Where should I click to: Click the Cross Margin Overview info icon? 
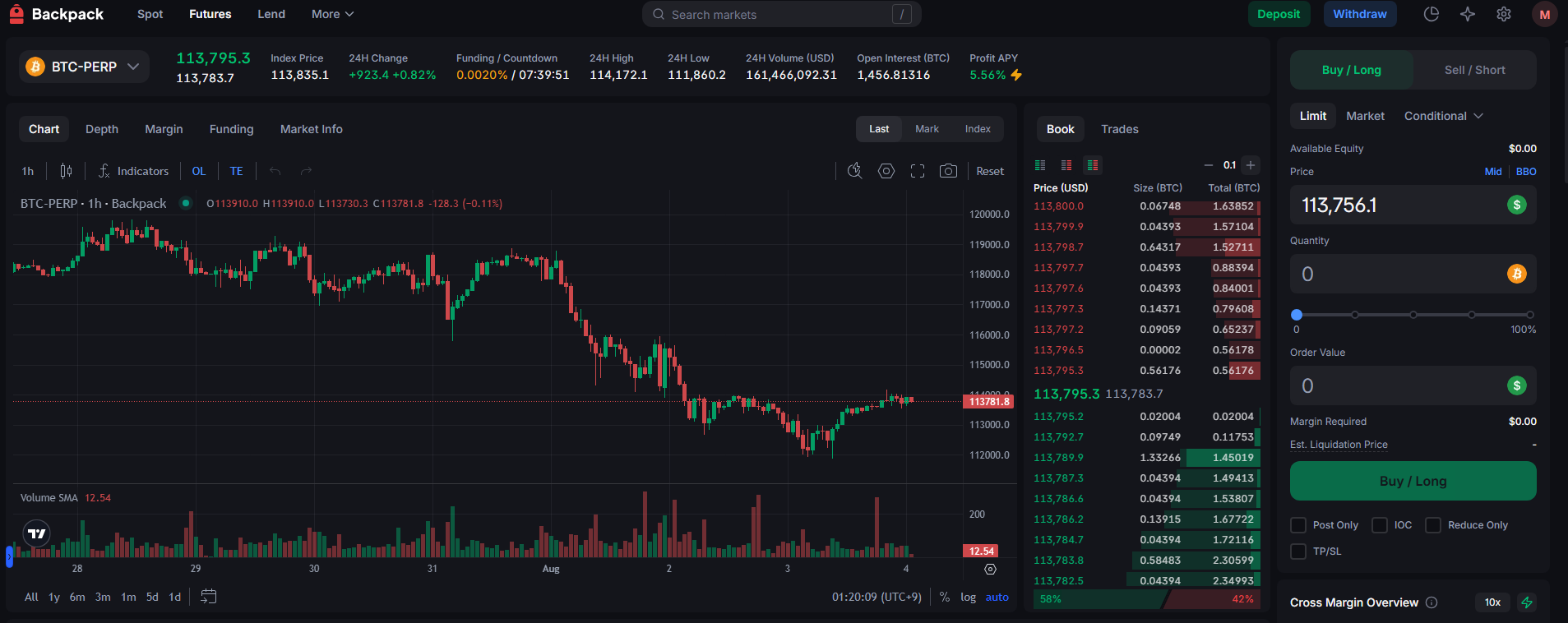1432,602
